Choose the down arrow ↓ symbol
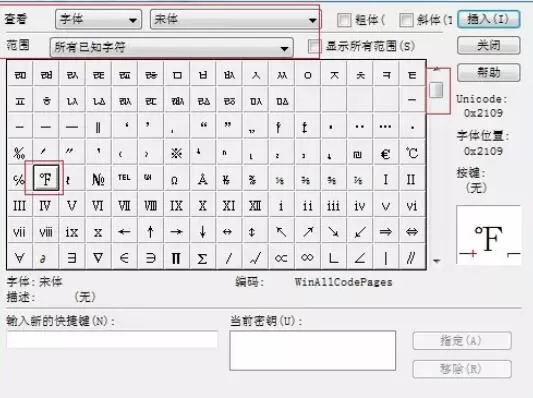The image size is (533, 398). coord(203,231)
